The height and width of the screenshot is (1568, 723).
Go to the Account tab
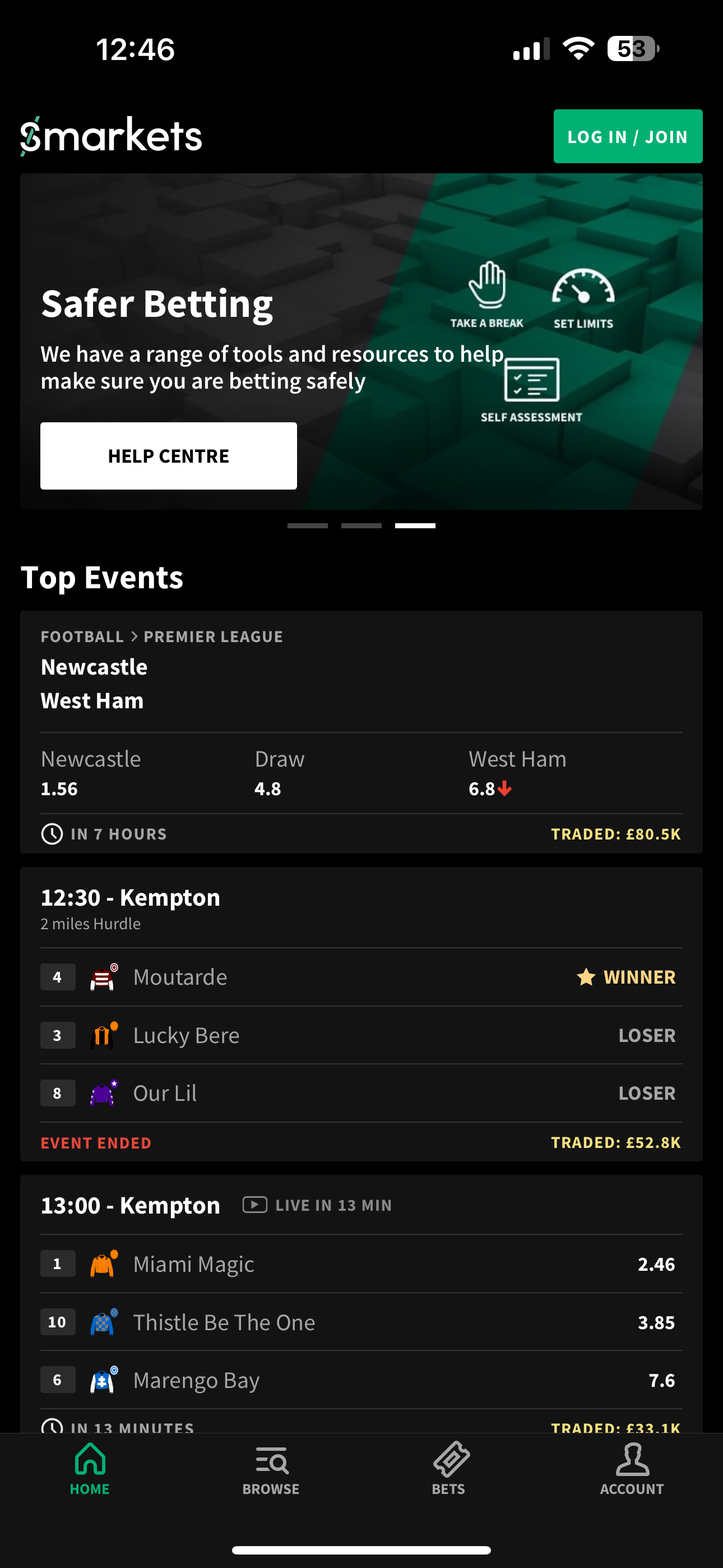[632, 1469]
